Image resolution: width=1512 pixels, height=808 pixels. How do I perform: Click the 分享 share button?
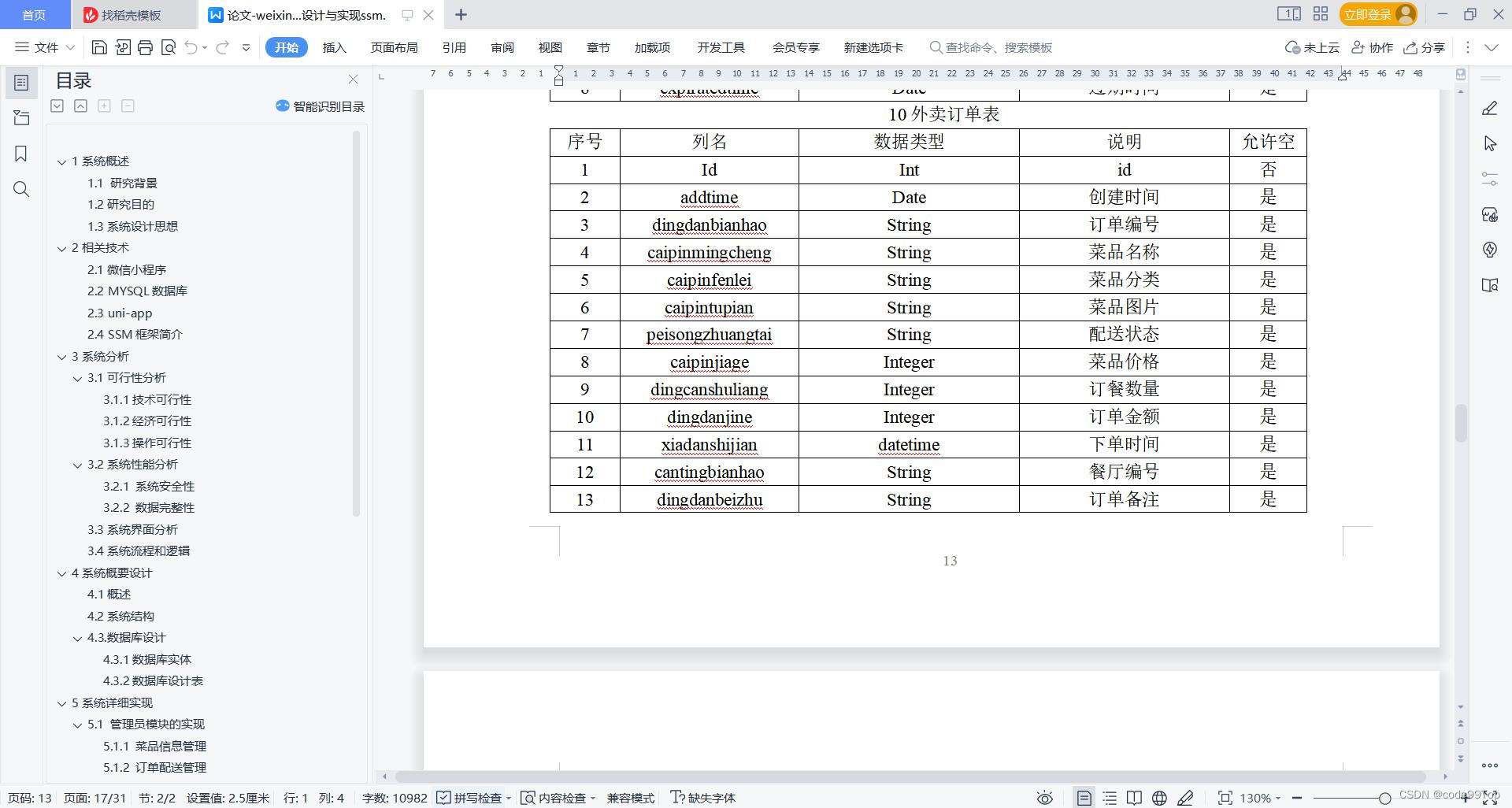coord(1425,47)
